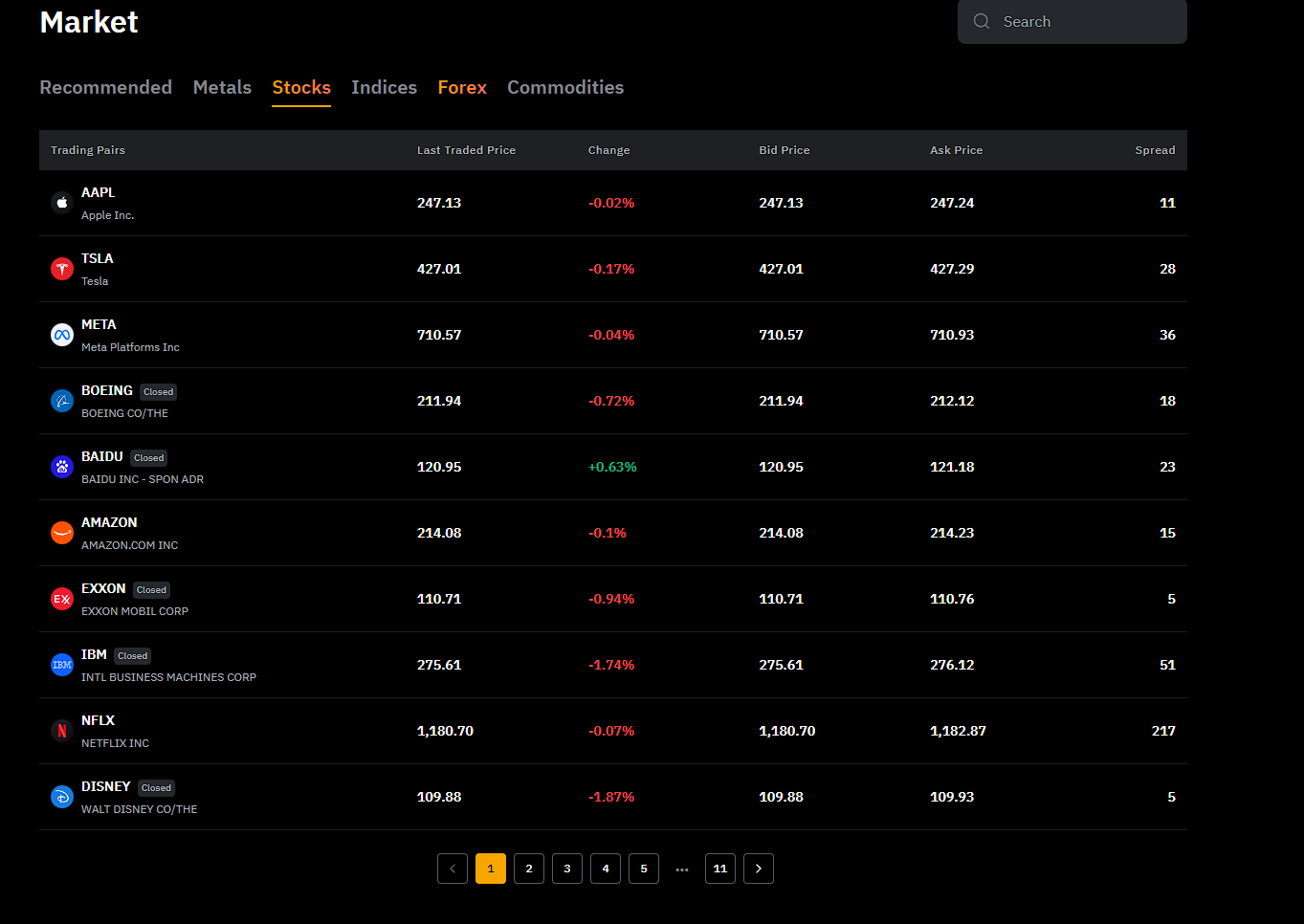Click the Exxon Mobil logo icon
1304x924 pixels.
click(61, 599)
